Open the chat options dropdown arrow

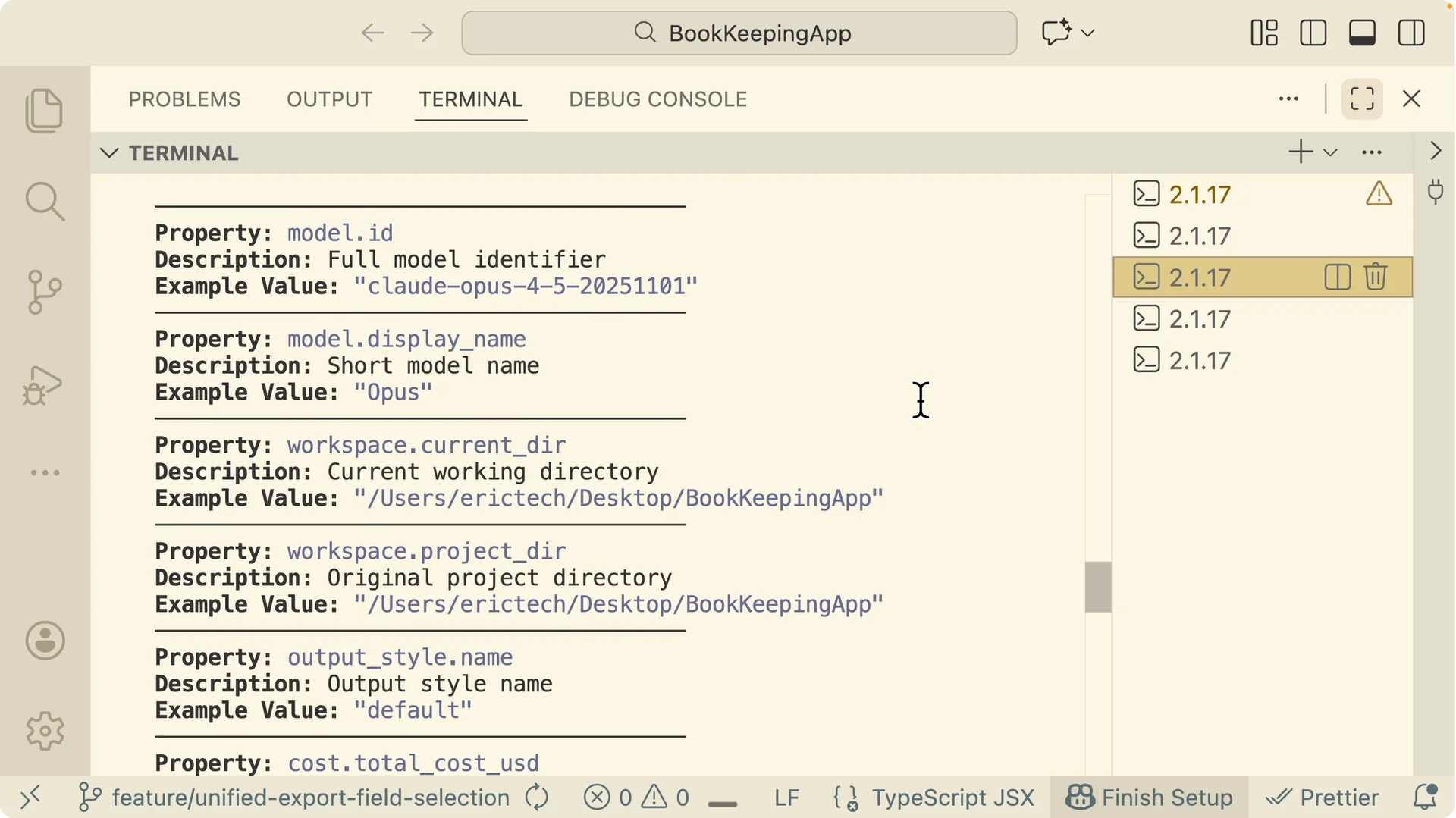point(1087,33)
